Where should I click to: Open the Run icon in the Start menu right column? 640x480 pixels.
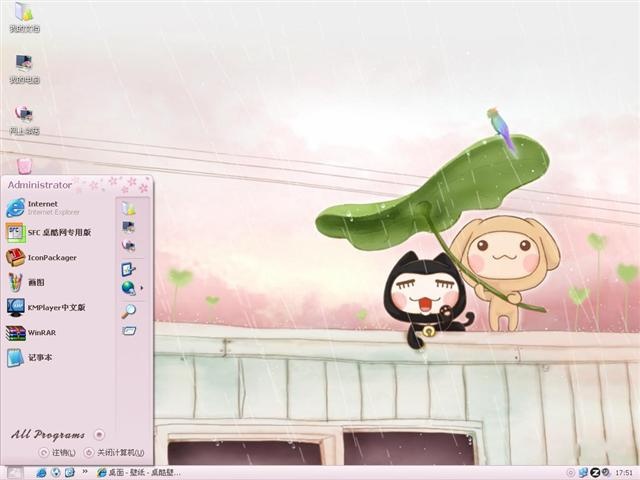[x=129, y=330]
